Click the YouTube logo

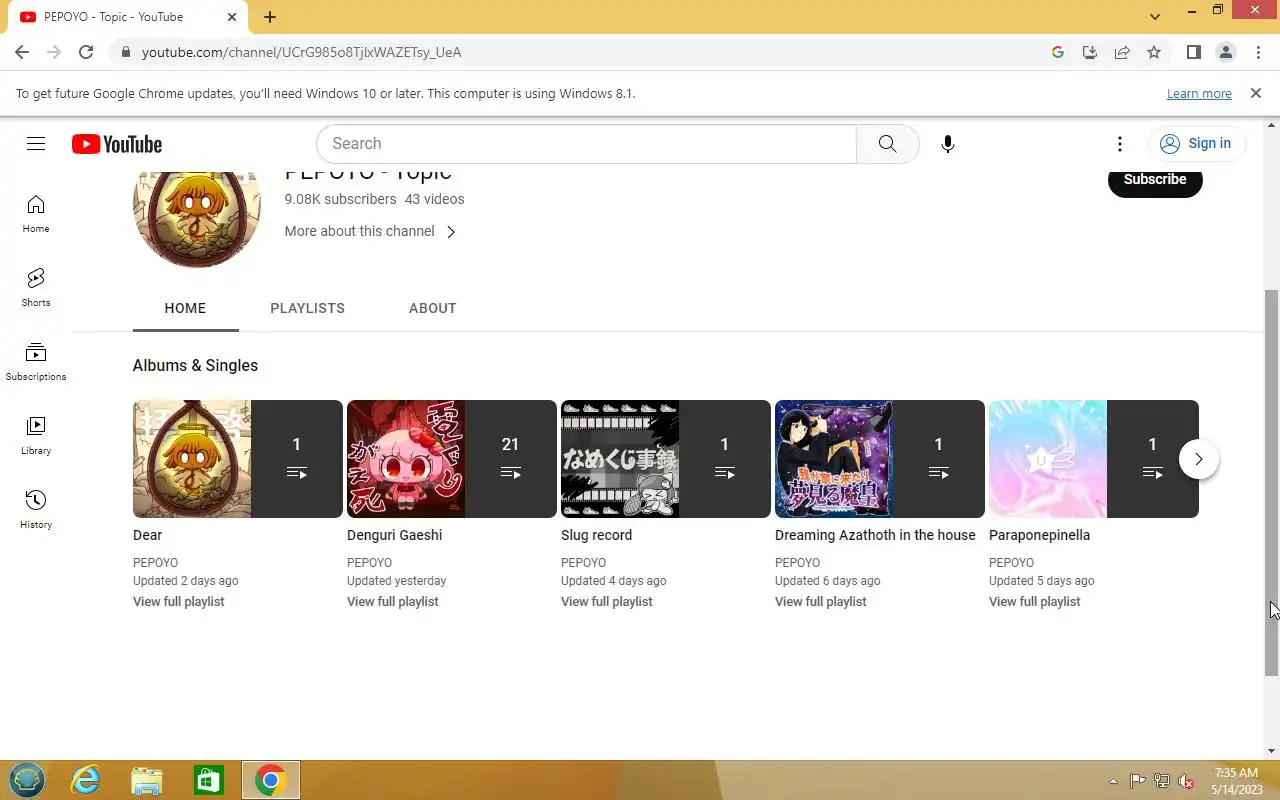click(x=117, y=144)
